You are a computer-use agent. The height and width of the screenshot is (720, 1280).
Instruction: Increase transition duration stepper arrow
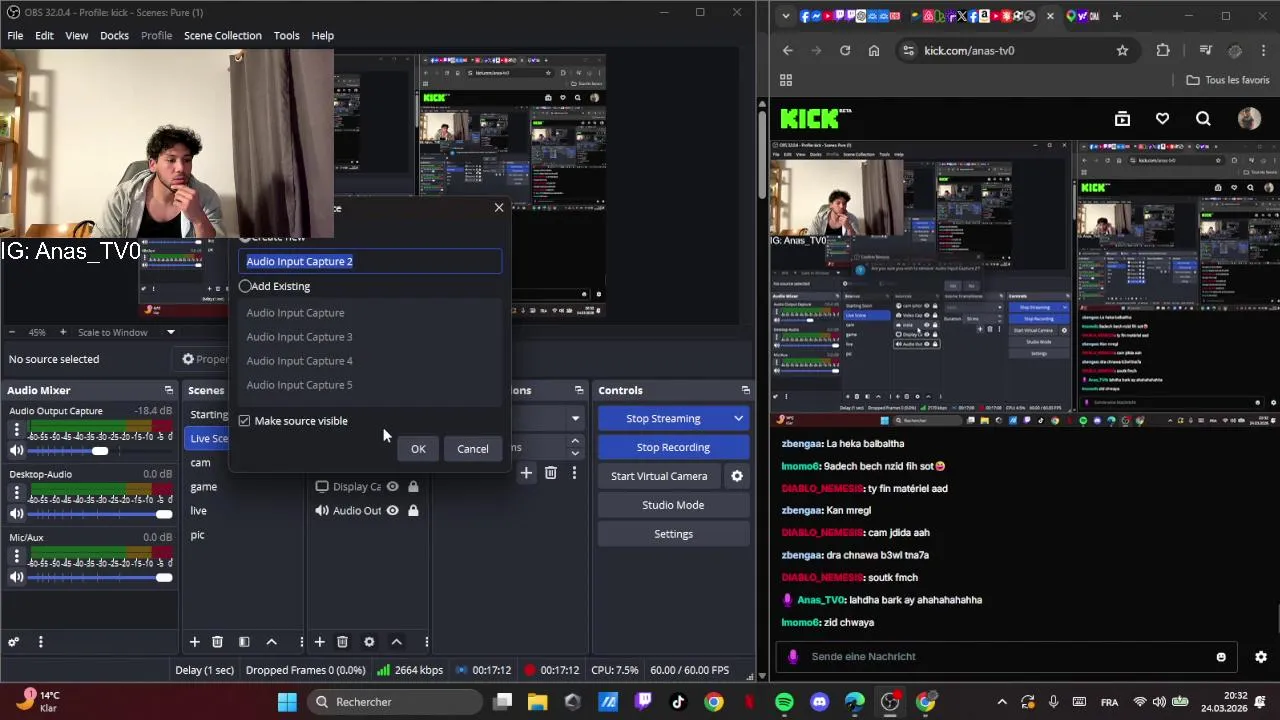575,441
